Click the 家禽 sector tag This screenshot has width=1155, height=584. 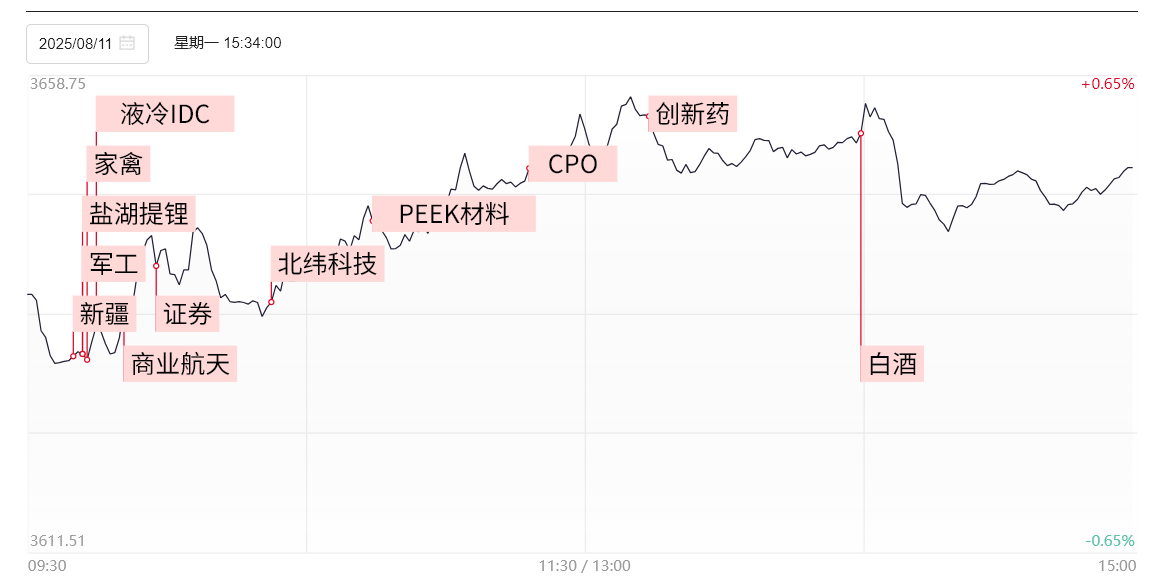[118, 164]
